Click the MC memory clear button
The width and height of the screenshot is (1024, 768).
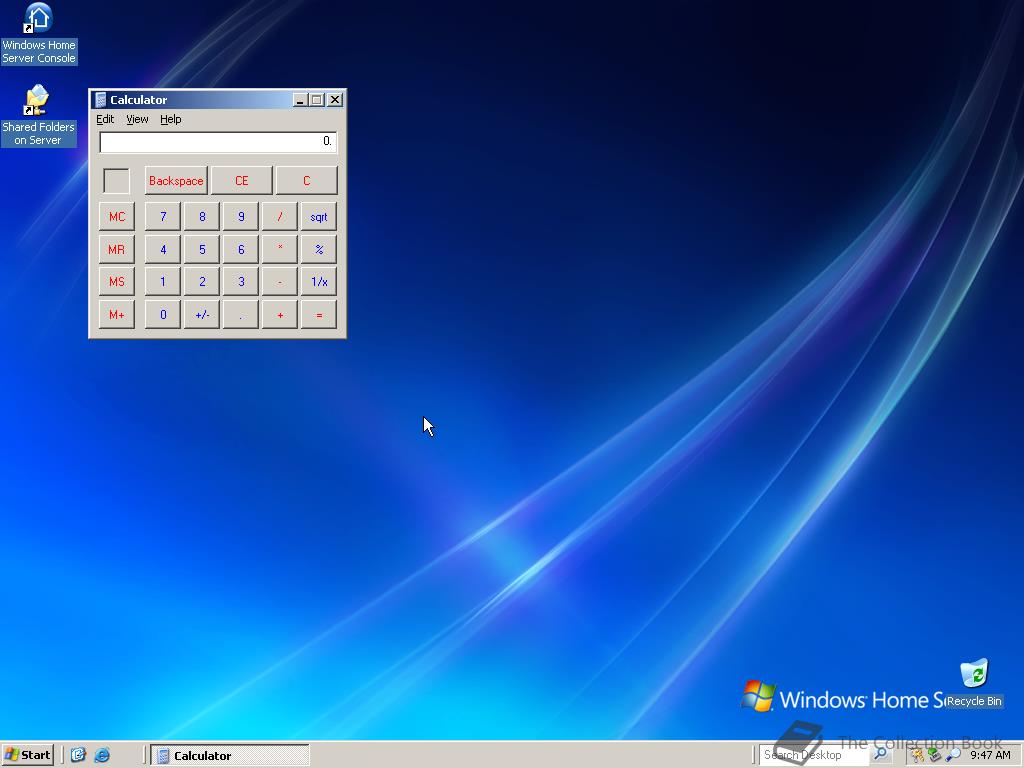click(117, 217)
